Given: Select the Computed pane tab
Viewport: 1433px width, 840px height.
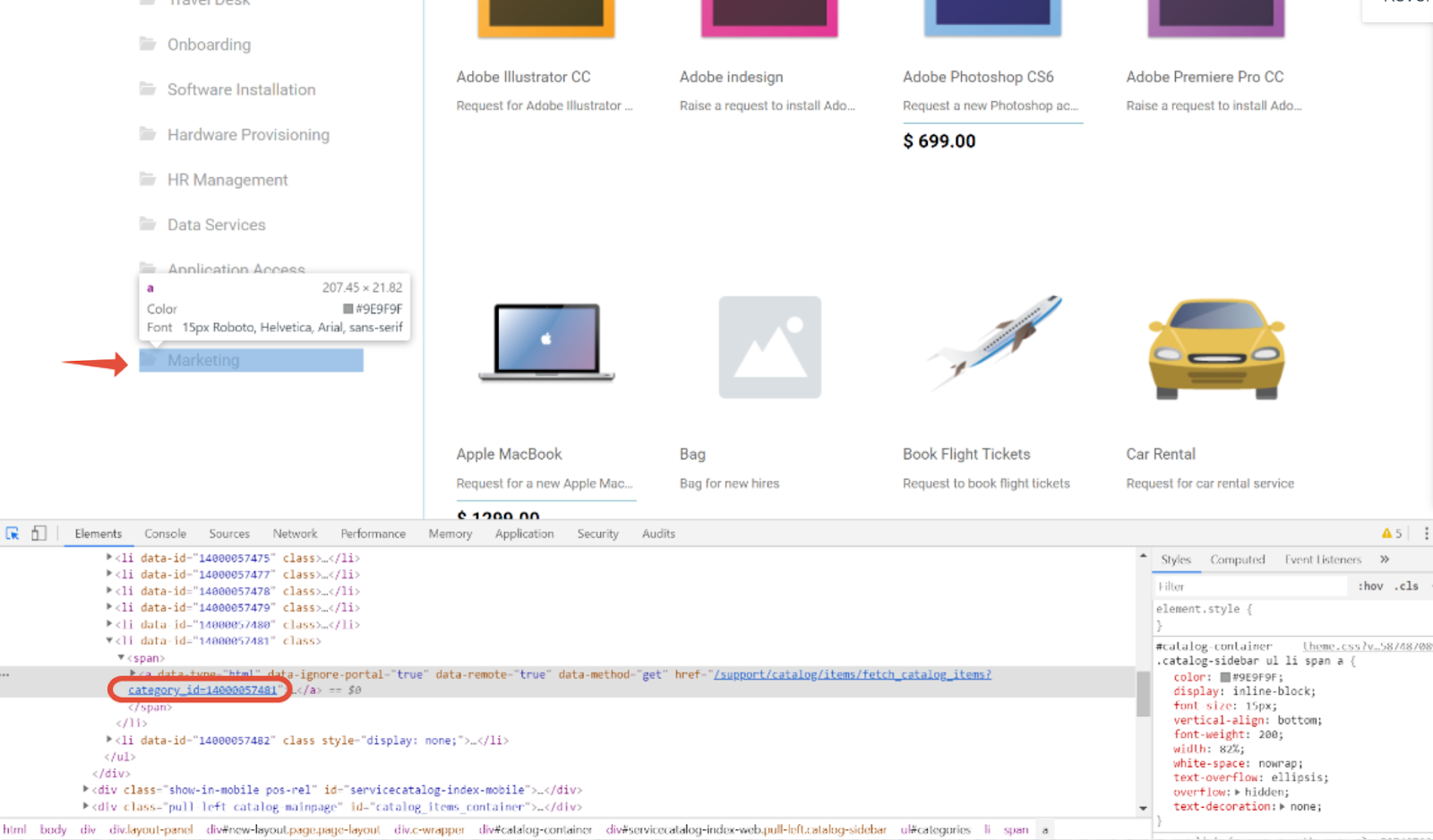Looking at the screenshot, I should click(1238, 560).
